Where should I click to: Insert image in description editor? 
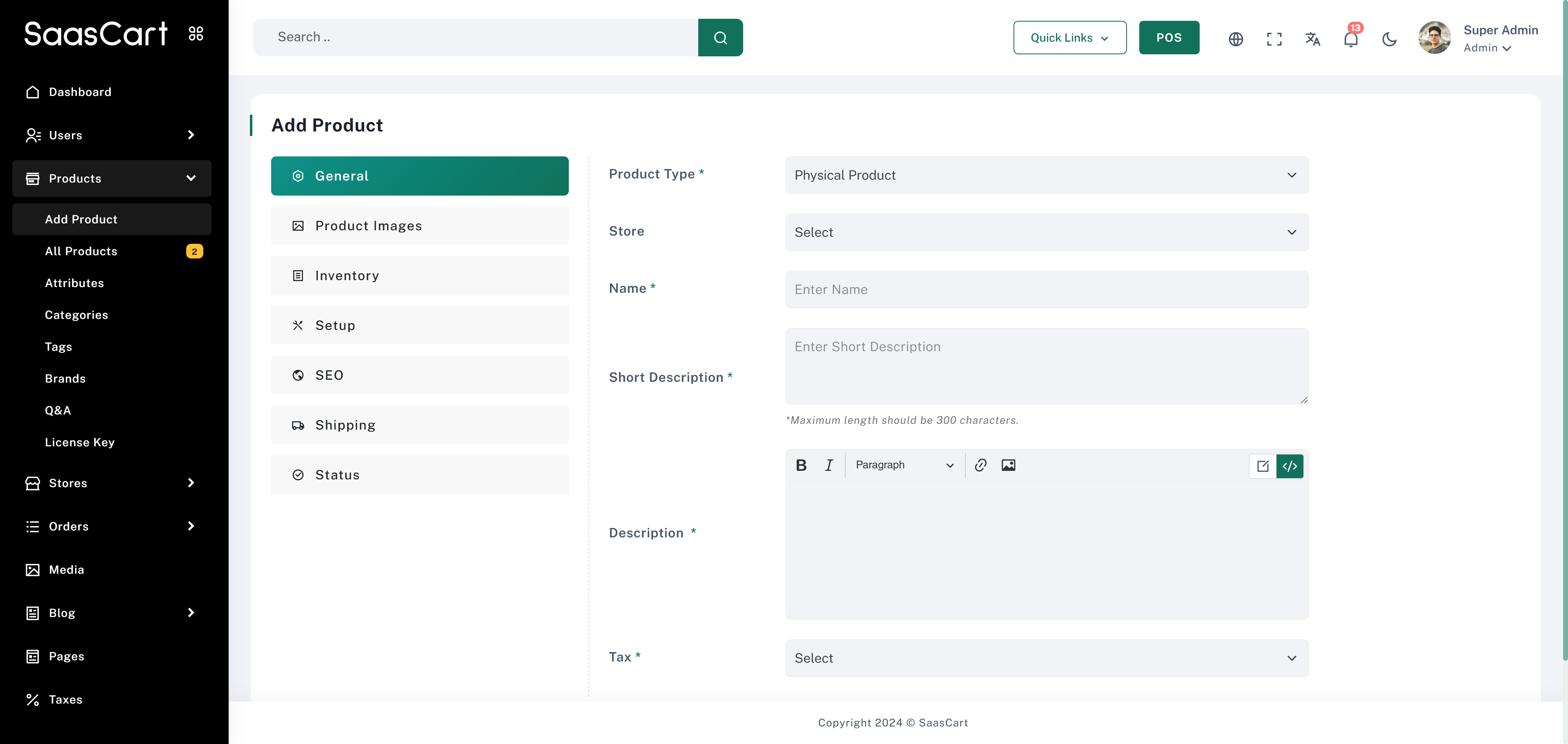[1008, 465]
